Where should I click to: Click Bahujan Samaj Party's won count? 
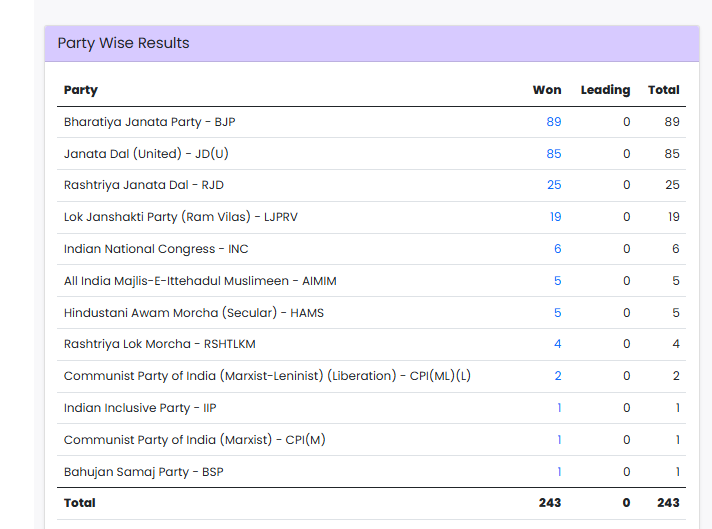[x=558, y=472]
